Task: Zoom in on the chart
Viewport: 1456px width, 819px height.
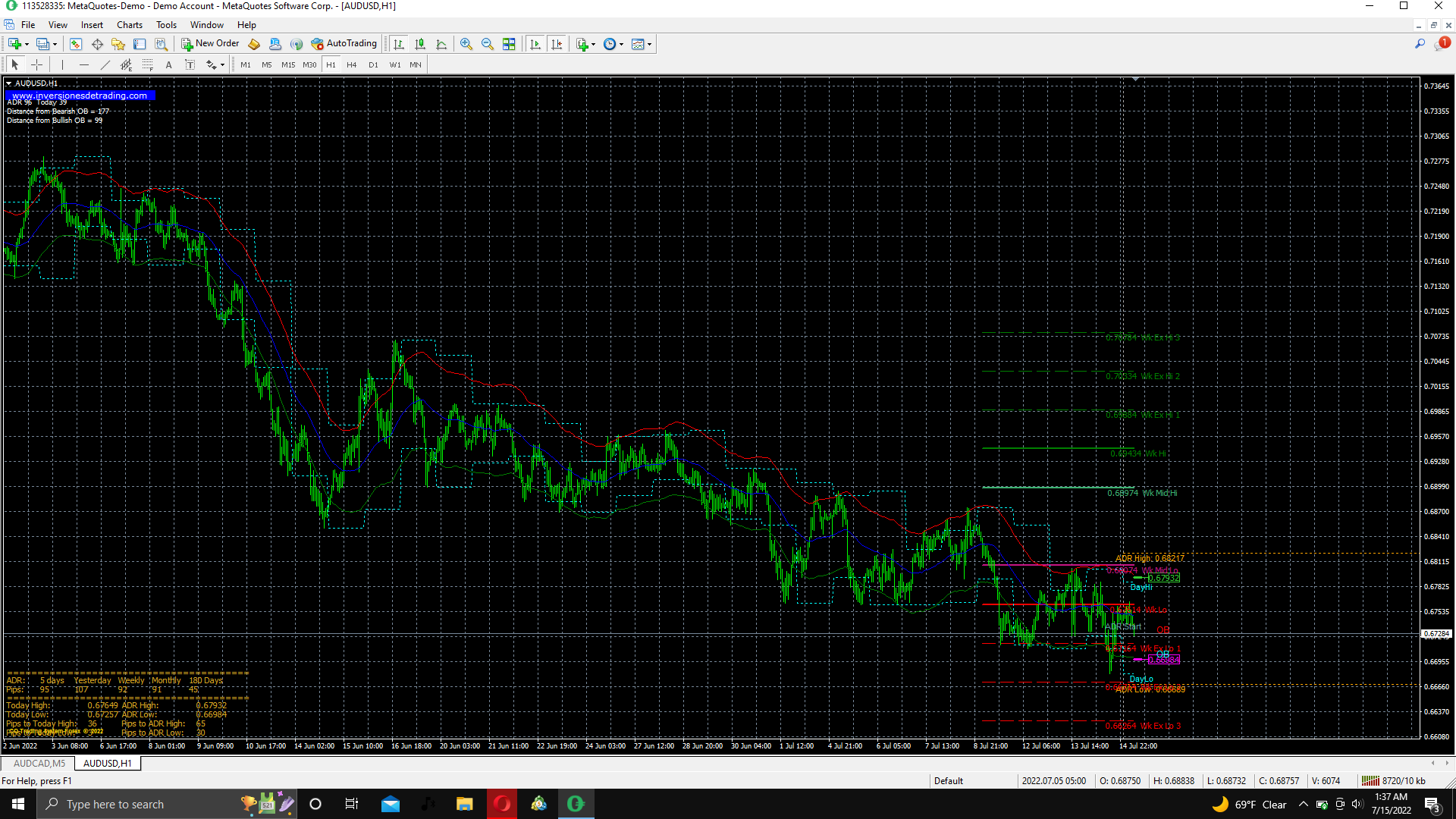Action: (466, 44)
